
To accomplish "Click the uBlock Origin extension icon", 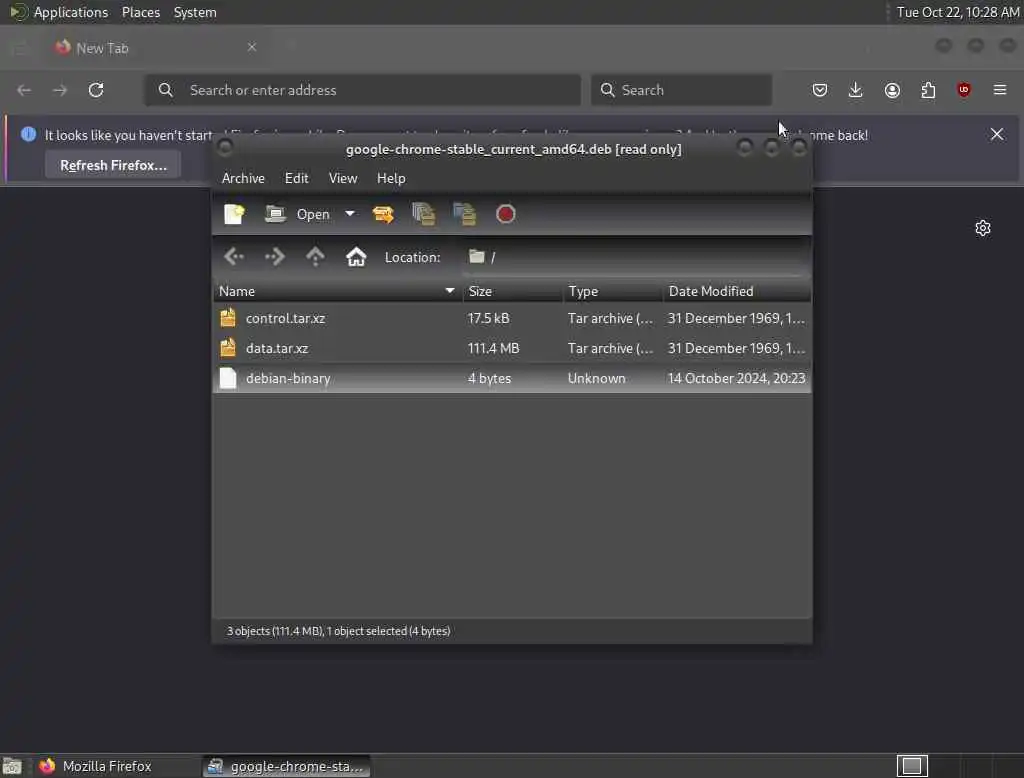I will (x=964, y=90).
